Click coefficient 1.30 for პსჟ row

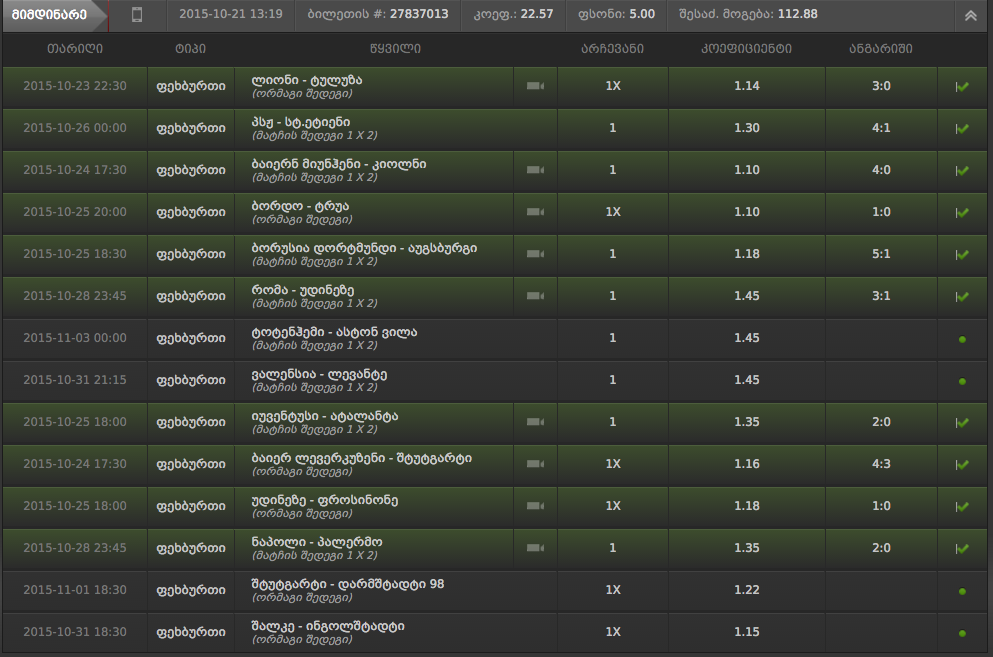[x=747, y=128]
